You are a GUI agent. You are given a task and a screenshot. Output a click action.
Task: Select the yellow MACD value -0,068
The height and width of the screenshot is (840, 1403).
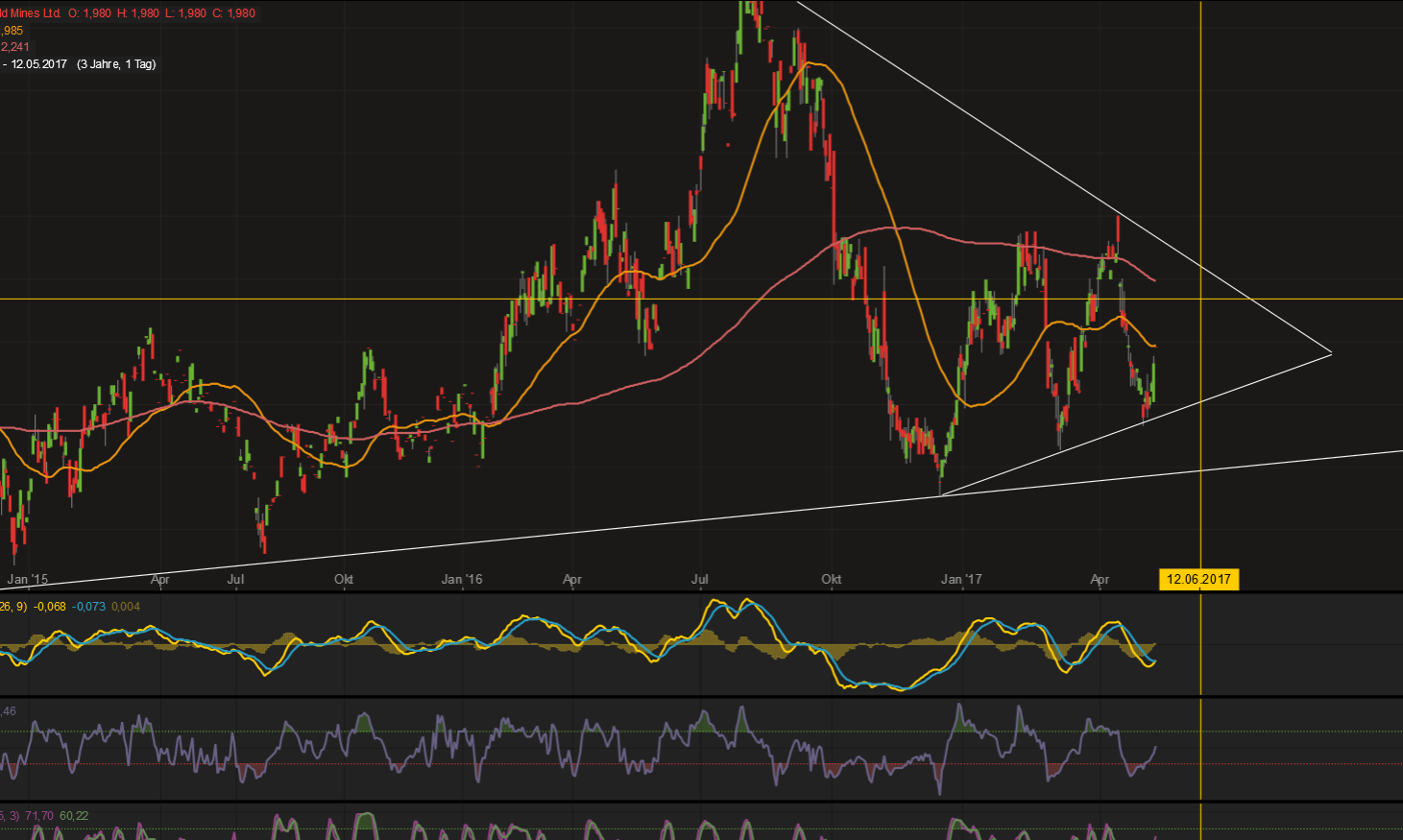pos(50,607)
